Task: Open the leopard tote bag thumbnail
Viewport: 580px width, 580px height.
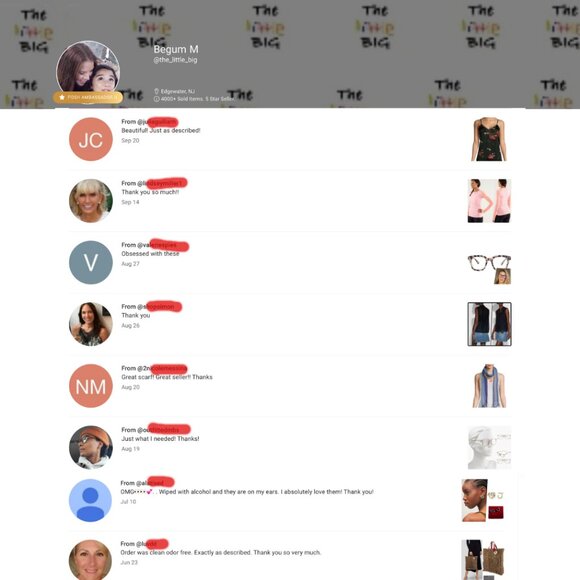Action: [483, 560]
